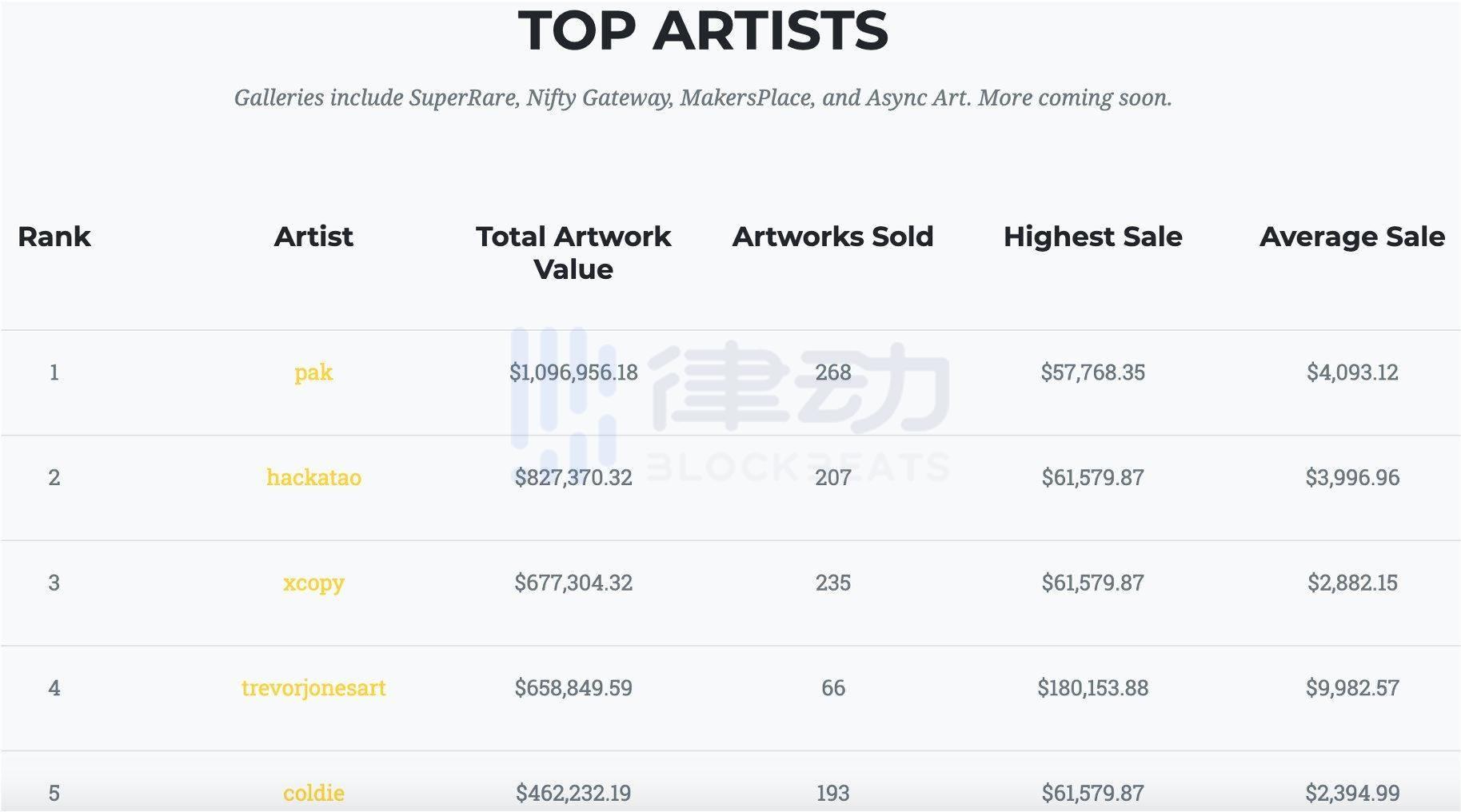Open the hackatao artist profile link
This screenshot has height=812, width=1461.
coord(313,477)
